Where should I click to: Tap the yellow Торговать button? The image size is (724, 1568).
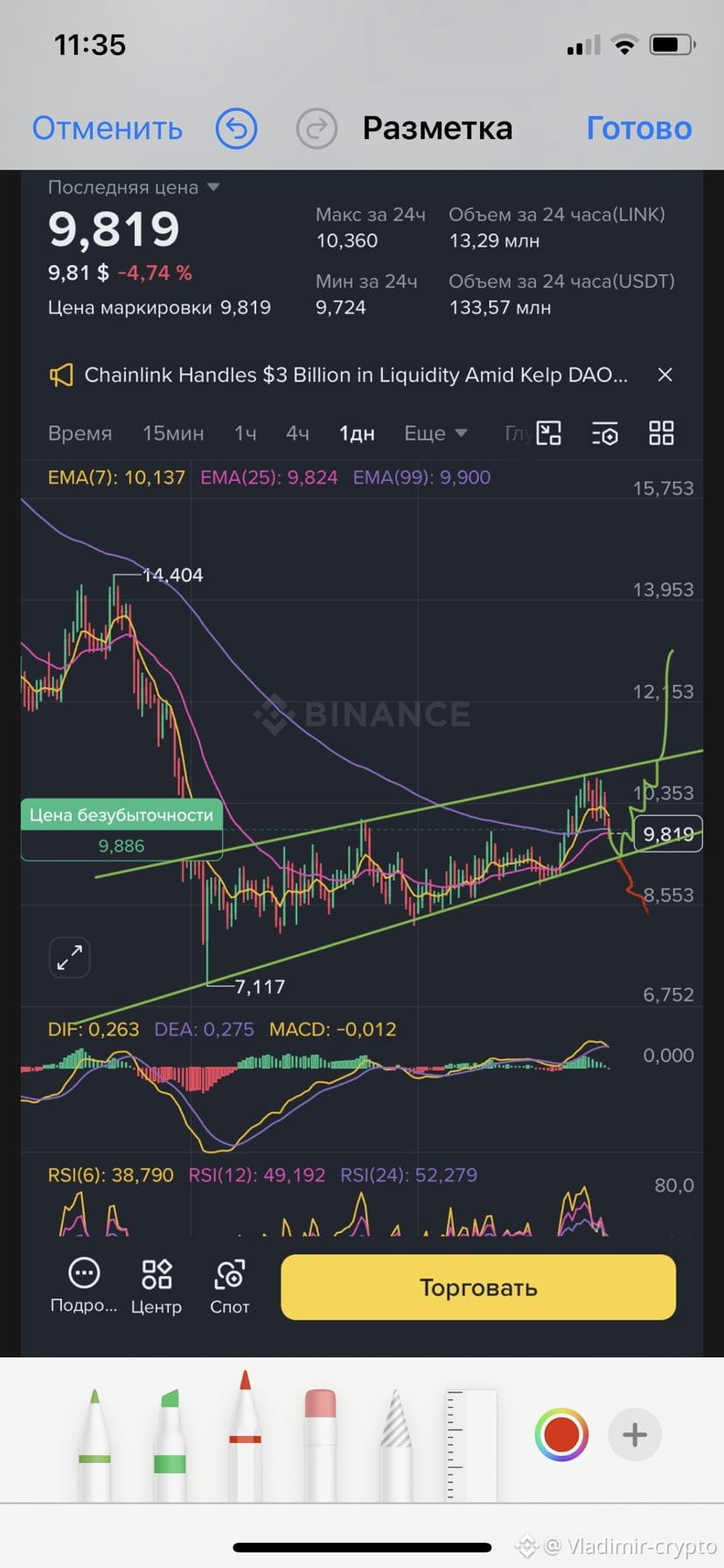pos(478,1287)
